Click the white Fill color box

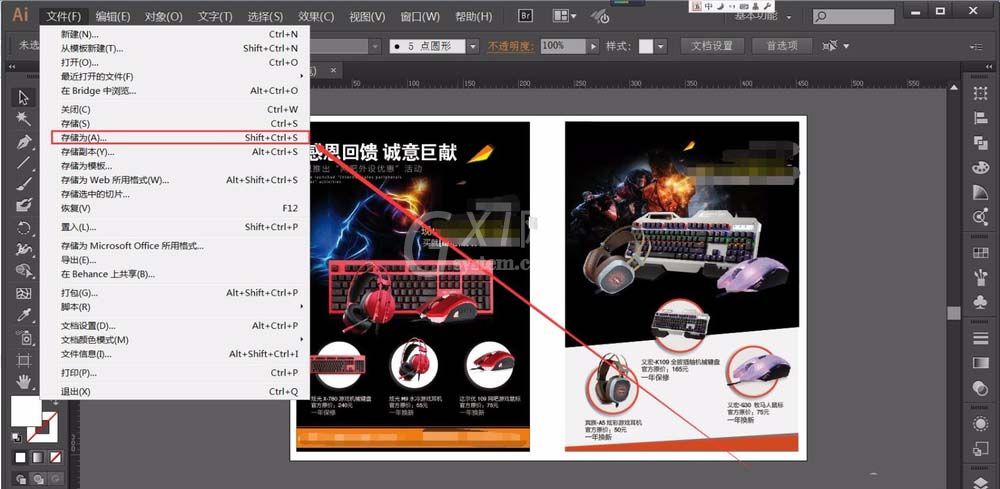coord(26,412)
